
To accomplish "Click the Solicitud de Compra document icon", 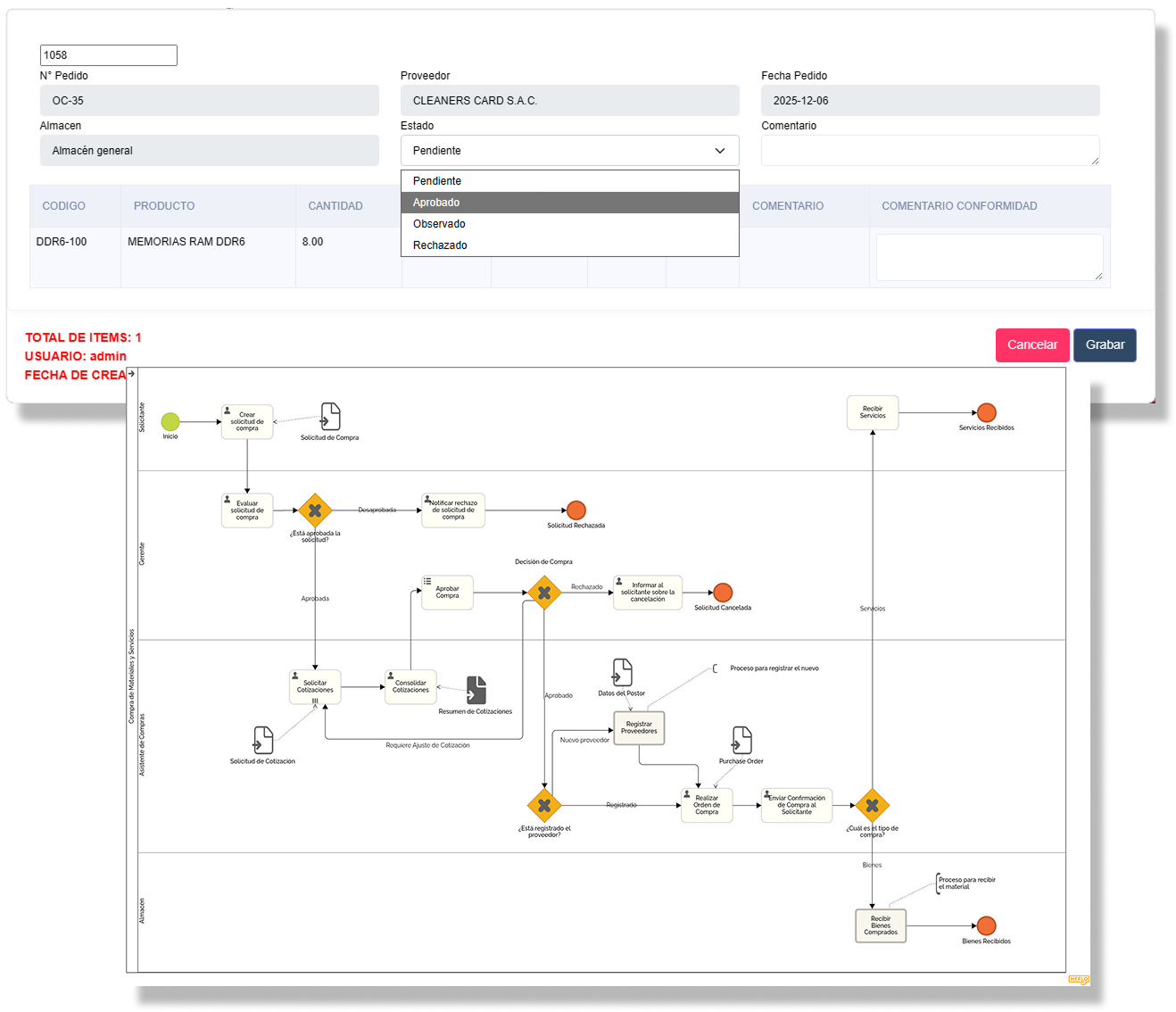I will click(330, 417).
